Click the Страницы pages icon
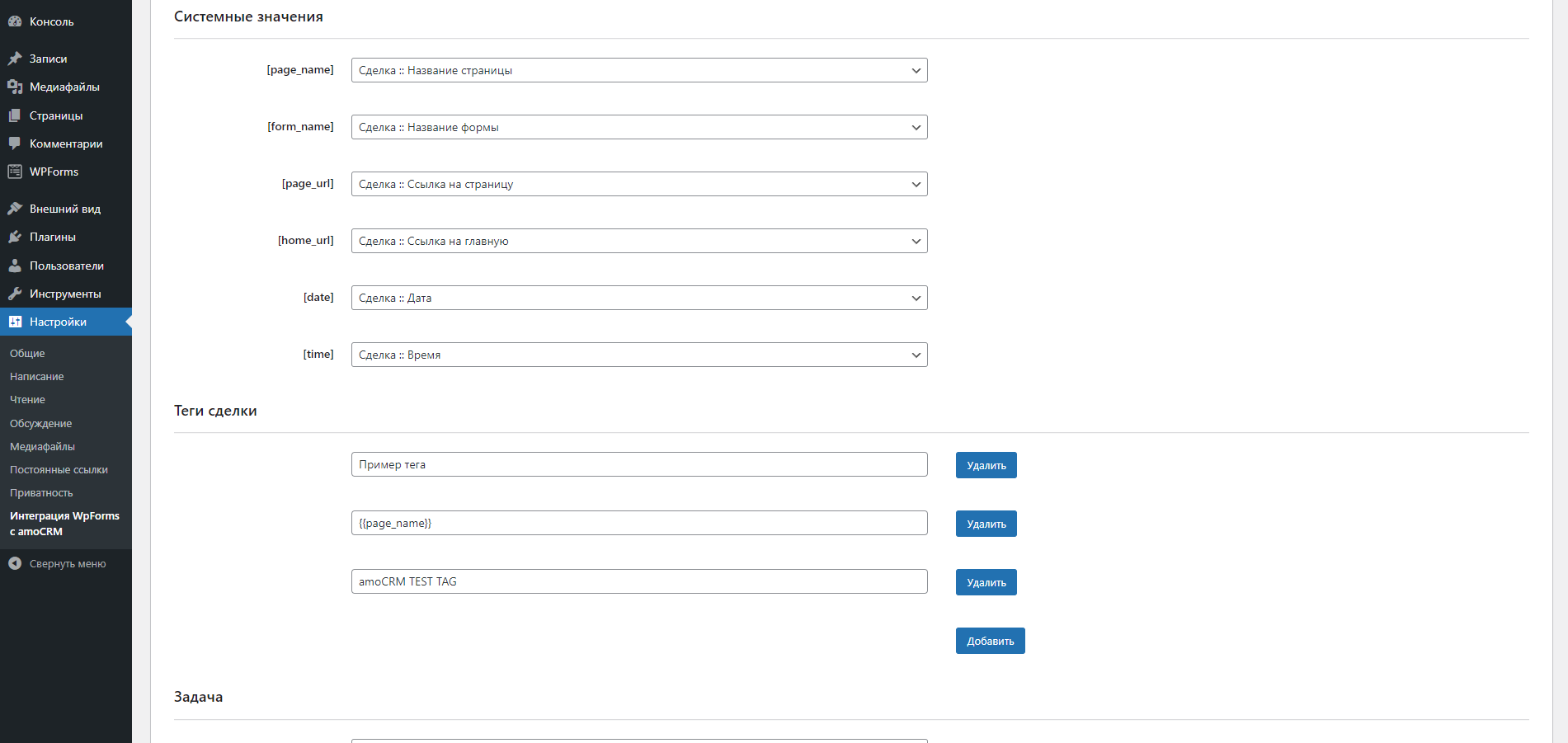 pos(15,115)
